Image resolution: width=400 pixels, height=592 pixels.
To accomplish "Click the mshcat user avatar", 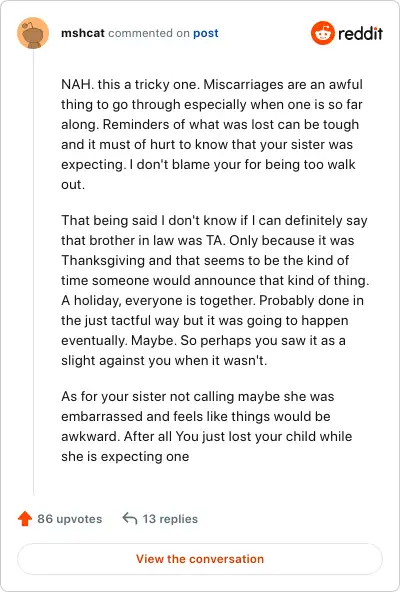I will point(33,33).
